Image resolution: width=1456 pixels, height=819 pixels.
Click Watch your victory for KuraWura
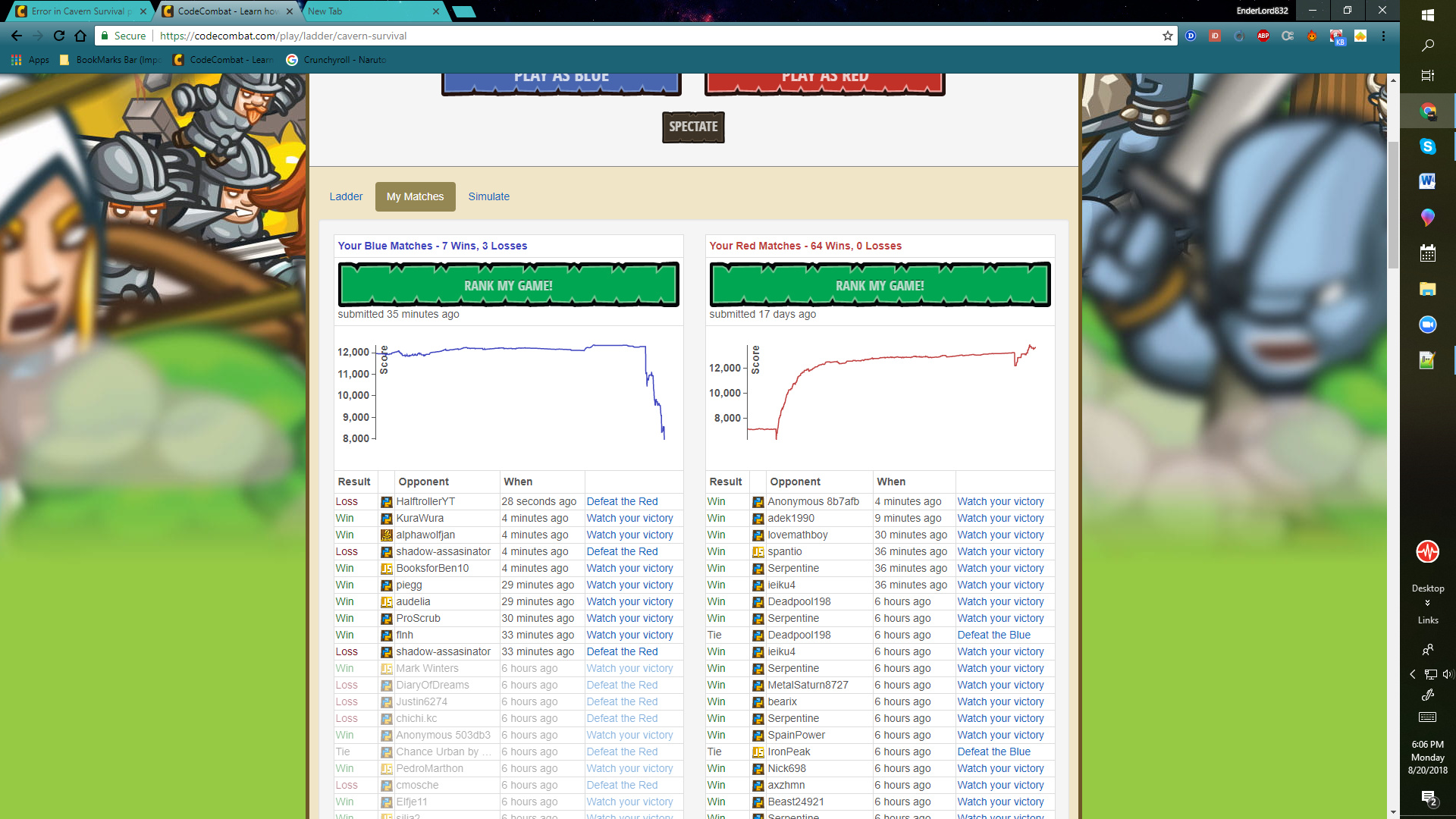[x=629, y=518]
